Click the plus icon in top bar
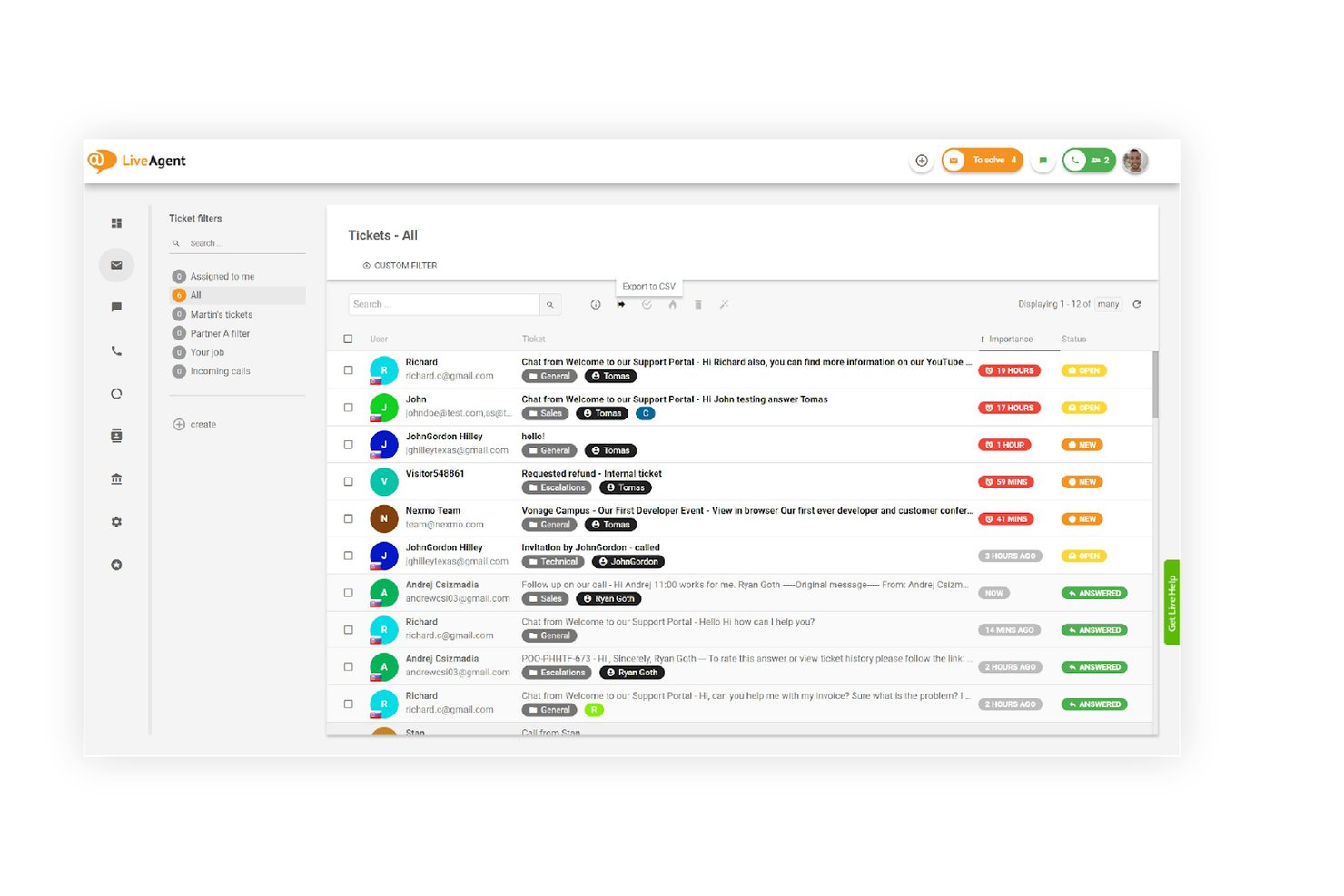This screenshot has width=1344, height=896. tap(922, 161)
